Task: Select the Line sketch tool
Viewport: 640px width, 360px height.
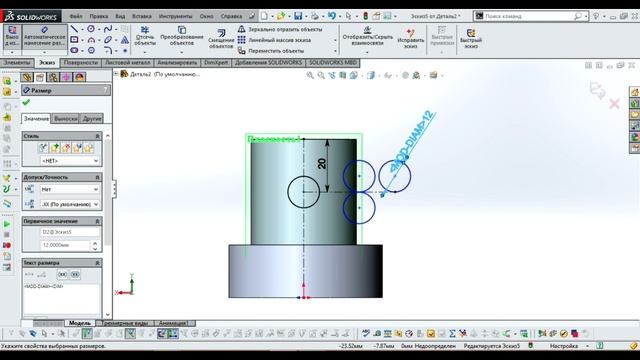Action: pyautogui.click(x=74, y=29)
